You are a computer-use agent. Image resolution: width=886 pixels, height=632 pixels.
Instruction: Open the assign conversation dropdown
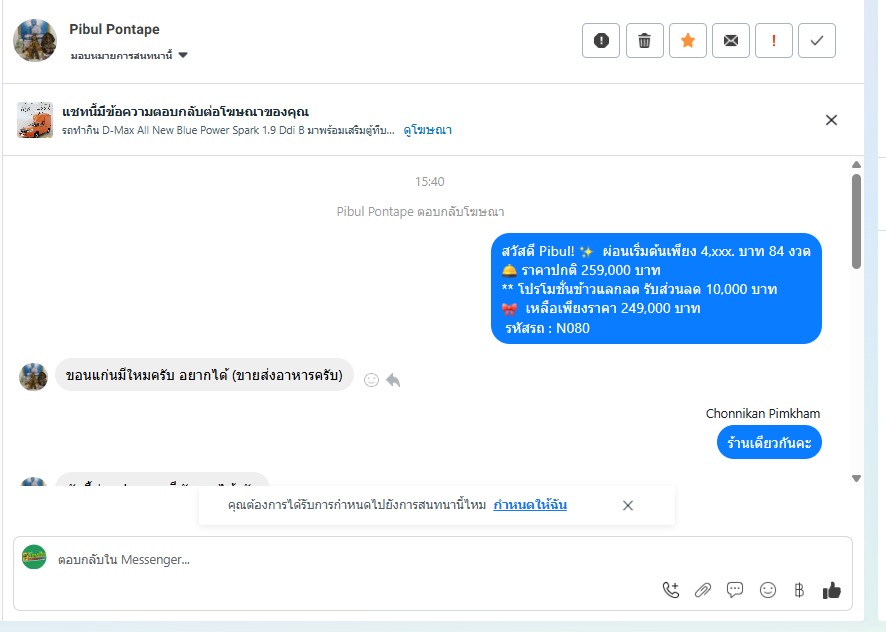[x=129, y=55]
